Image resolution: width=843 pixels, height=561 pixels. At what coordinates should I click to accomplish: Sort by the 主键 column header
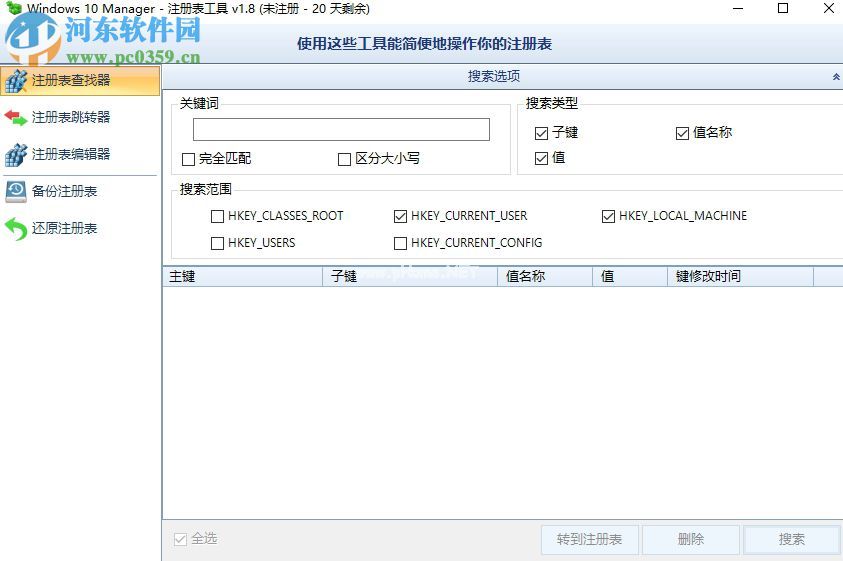[242, 276]
